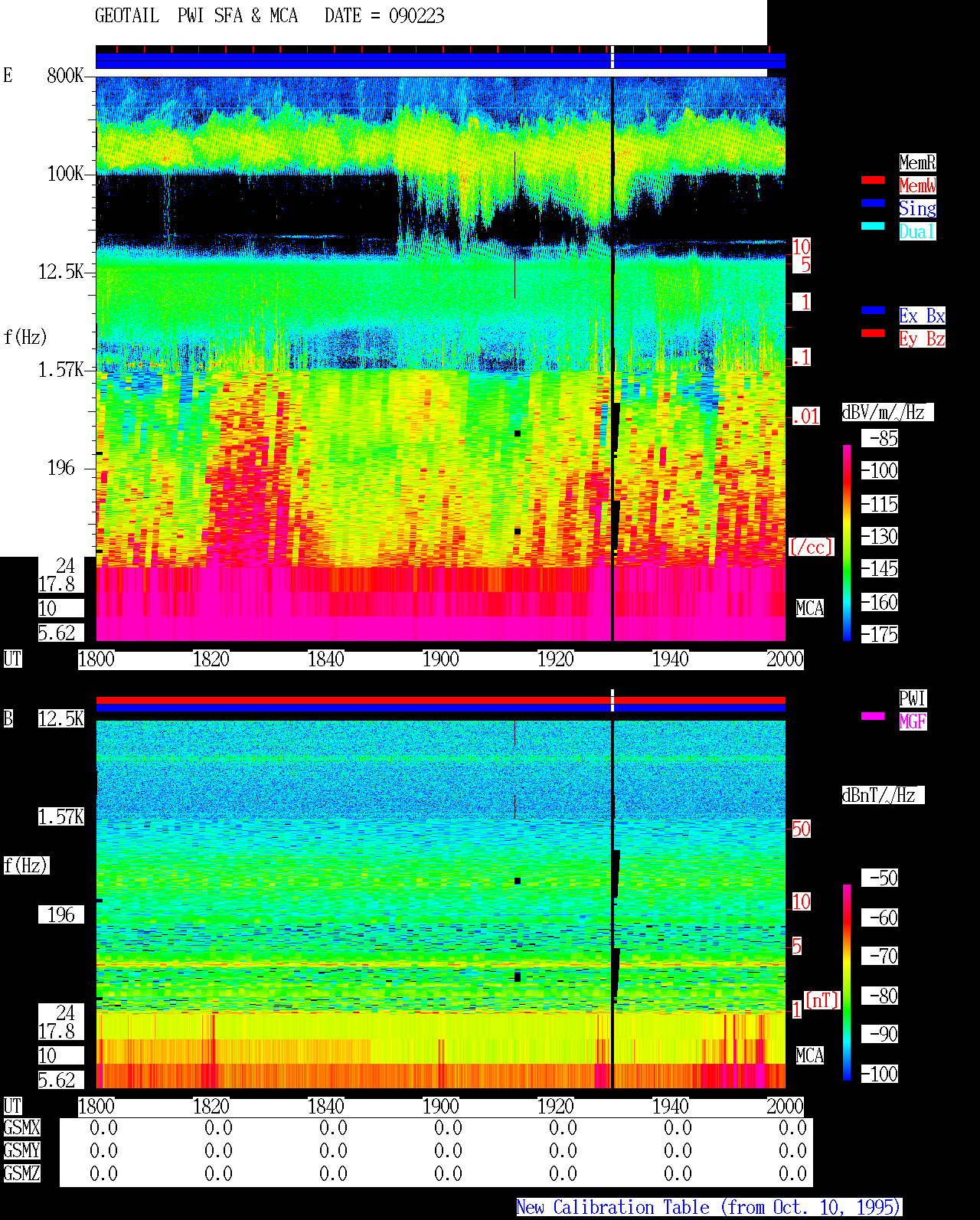Click the MGF legend label
The width and height of the screenshot is (980, 1220).
tap(913, 721)
